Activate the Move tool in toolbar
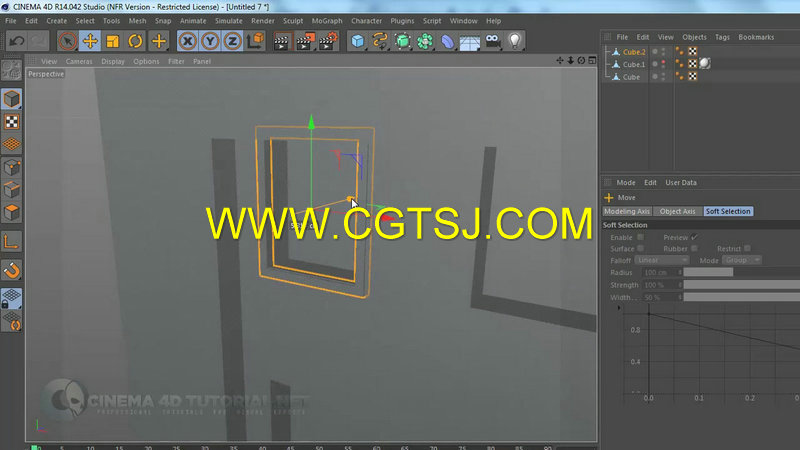Viewport: 800px width, 450px height. pyautogui.click(x=90, y=41)
